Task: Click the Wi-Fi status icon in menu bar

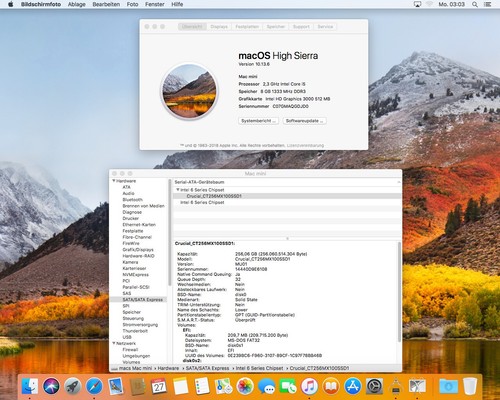Action: click(429, 4)
